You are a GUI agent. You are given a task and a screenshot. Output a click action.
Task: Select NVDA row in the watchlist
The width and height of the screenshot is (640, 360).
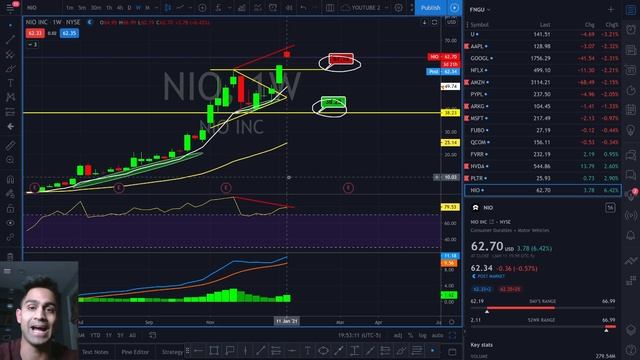click(x=543, y=166)
